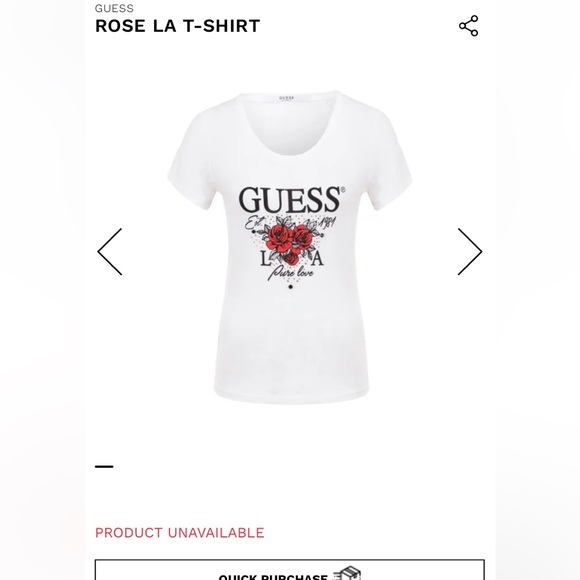
Task: Tap the small GUESS neck label inside collar
Action: pyautogui.click(x=286, y=98)
